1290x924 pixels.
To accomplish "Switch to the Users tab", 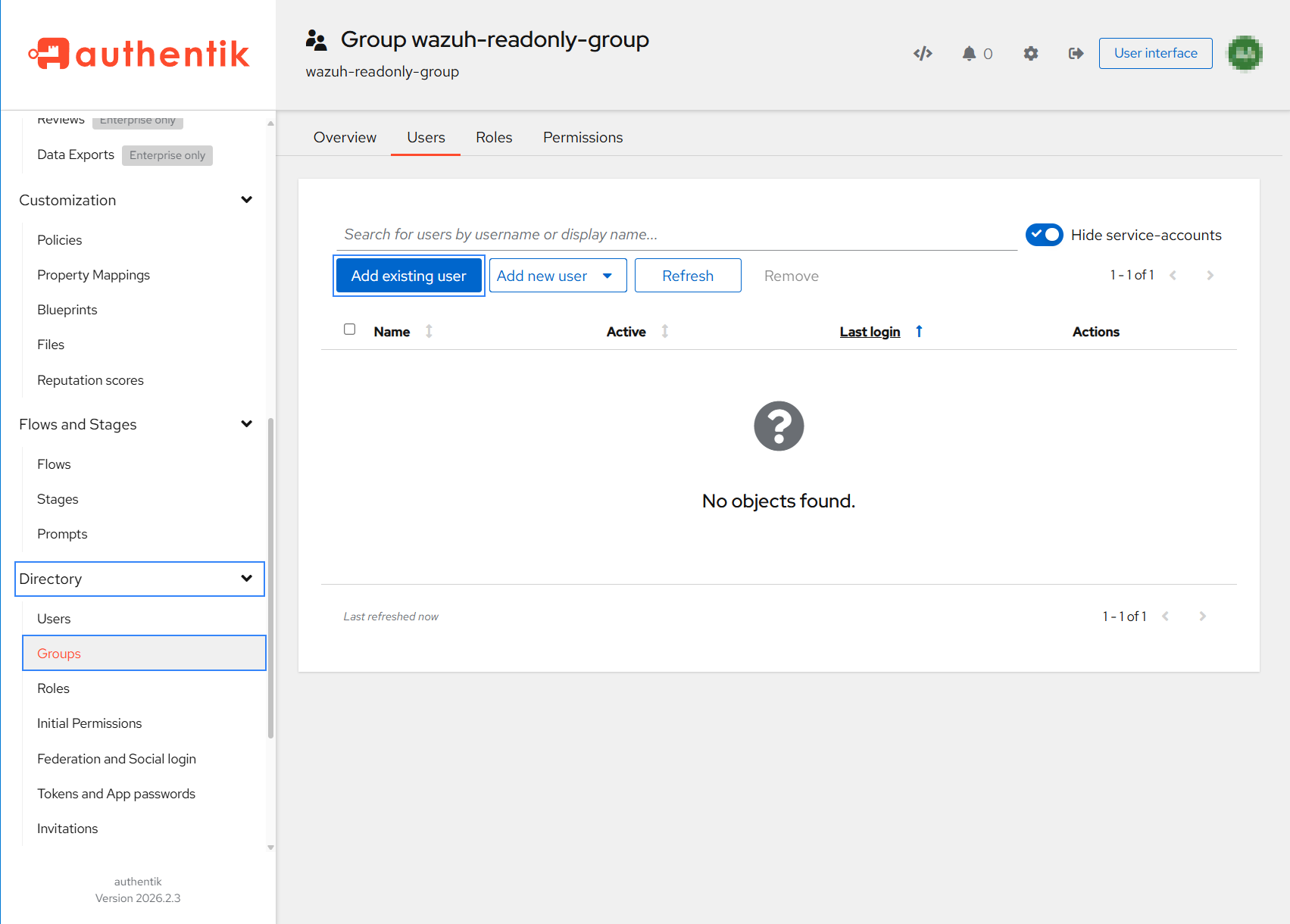I will [426, 137].
